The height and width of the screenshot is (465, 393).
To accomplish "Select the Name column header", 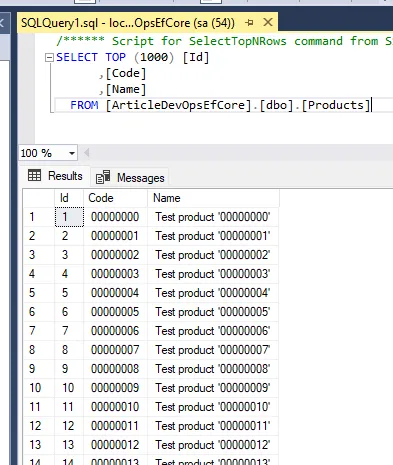I will pos(213,198).
